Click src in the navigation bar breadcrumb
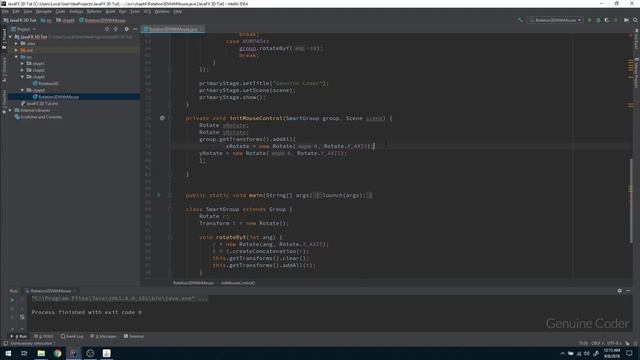Screen dimensions: 640x360 [46, 20]
